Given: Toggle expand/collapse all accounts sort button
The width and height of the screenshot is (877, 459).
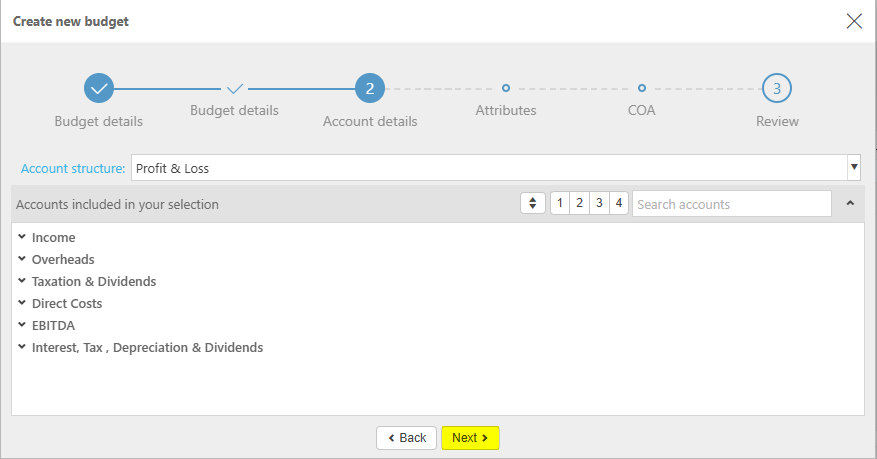Looking at the screenshot, I should tap(533, 204).
